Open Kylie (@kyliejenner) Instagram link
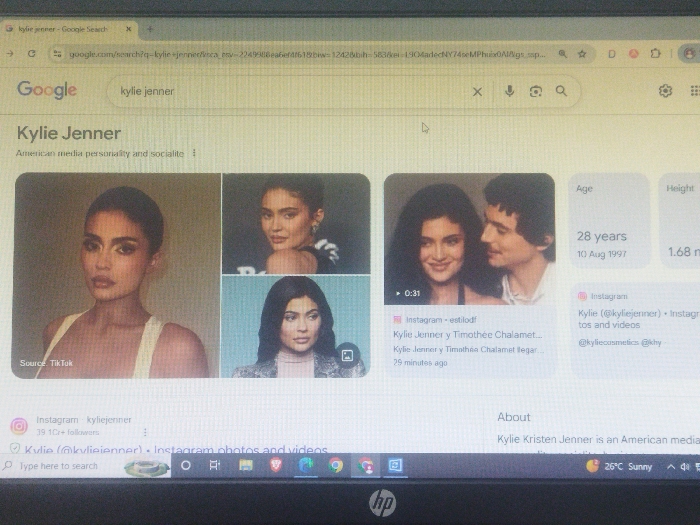The width and height of the screenshot is (700, 525). [176, 449]
